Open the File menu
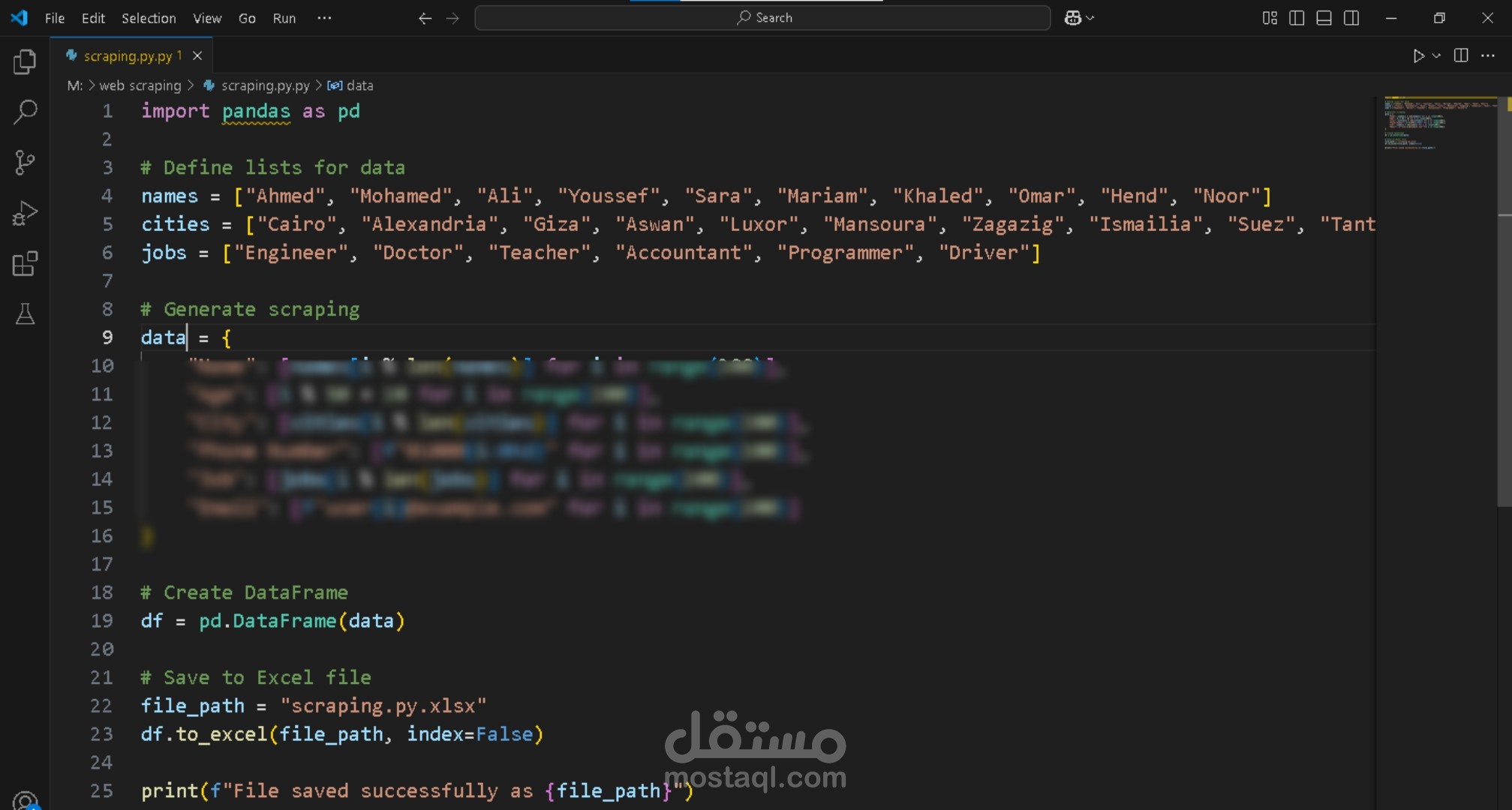The height and width of the screenshot is (810, 1512). tap(55, 18)
